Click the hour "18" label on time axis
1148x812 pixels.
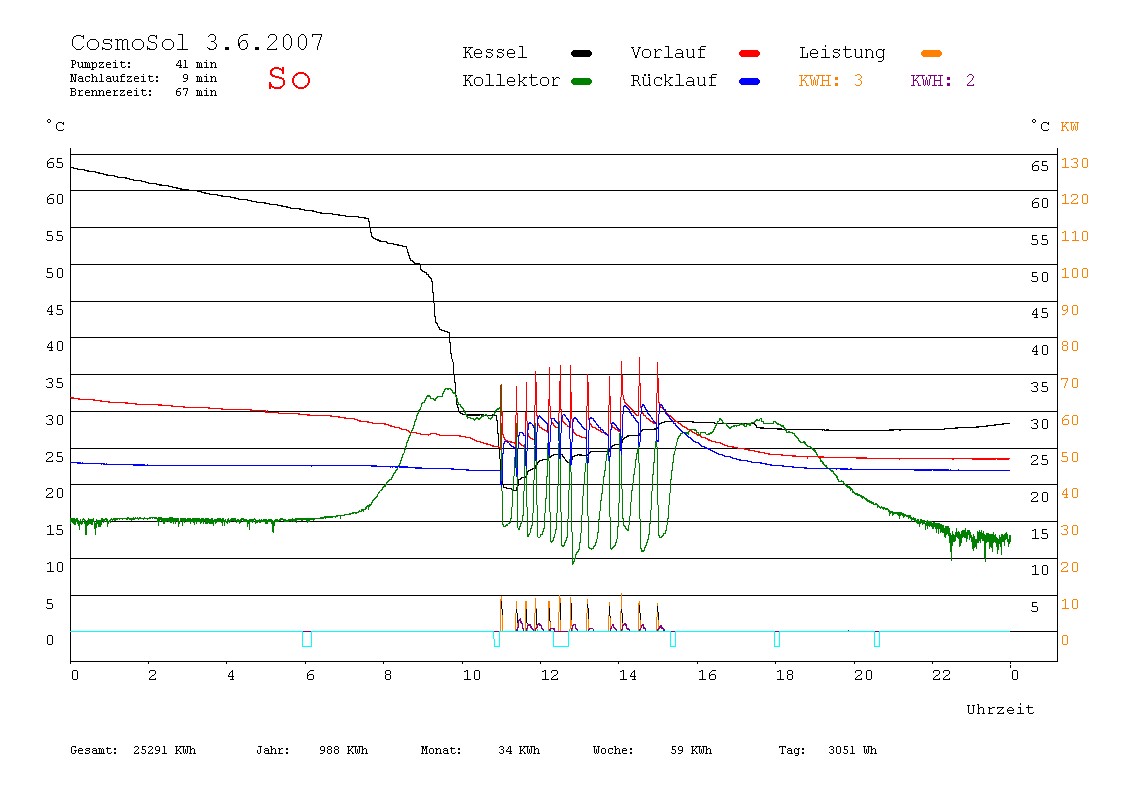[785, 675]
